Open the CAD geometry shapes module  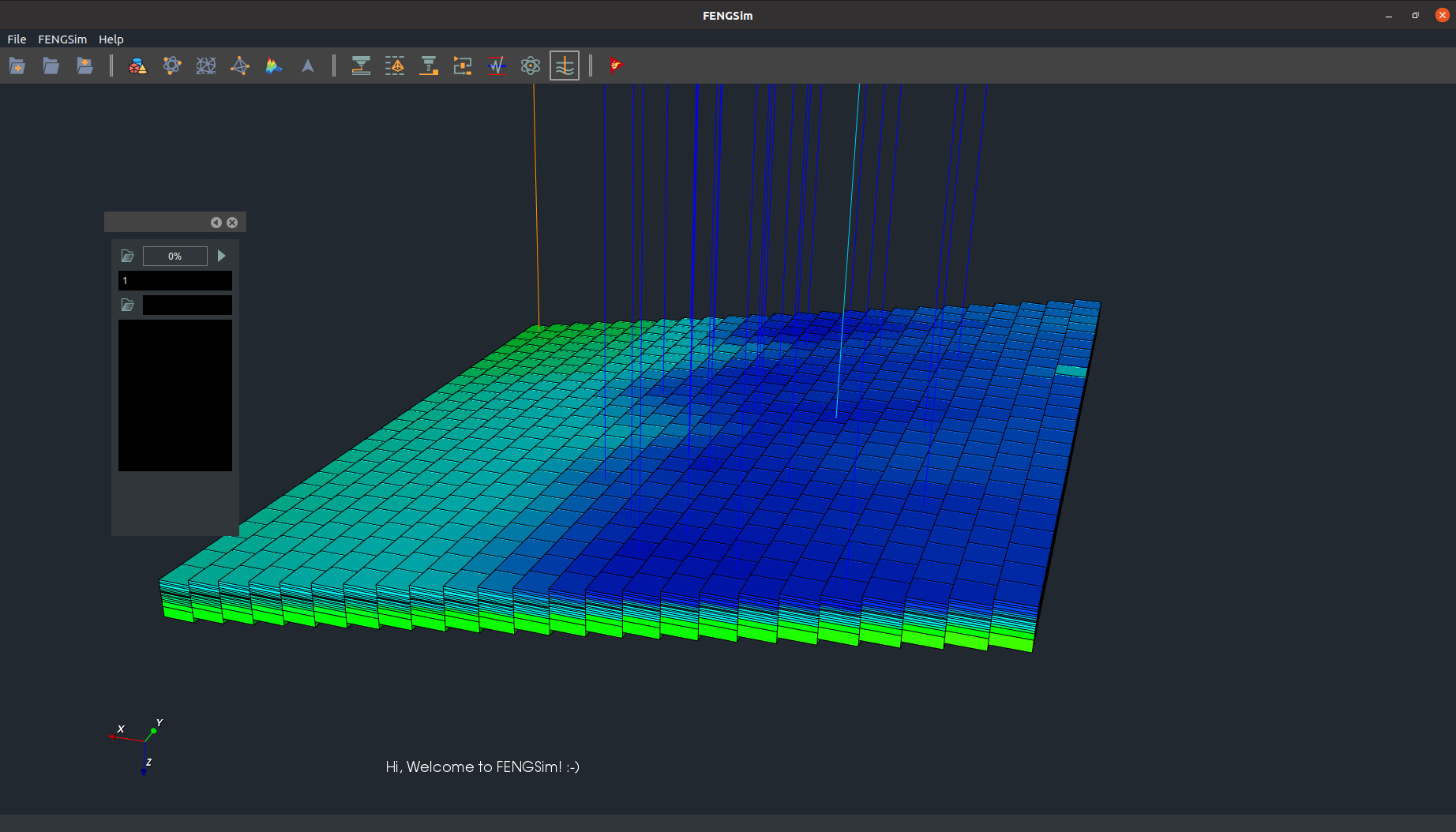coord(137,66)
